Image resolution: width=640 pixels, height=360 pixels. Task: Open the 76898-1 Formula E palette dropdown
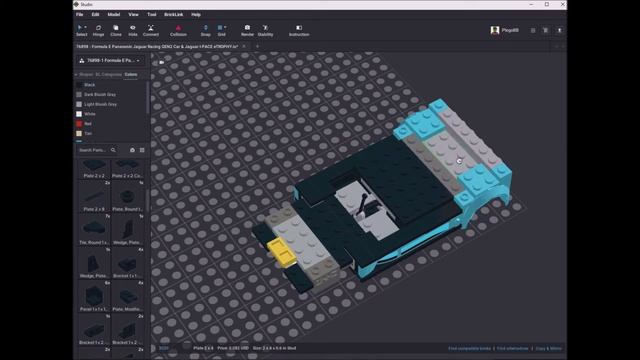[110, 60]
